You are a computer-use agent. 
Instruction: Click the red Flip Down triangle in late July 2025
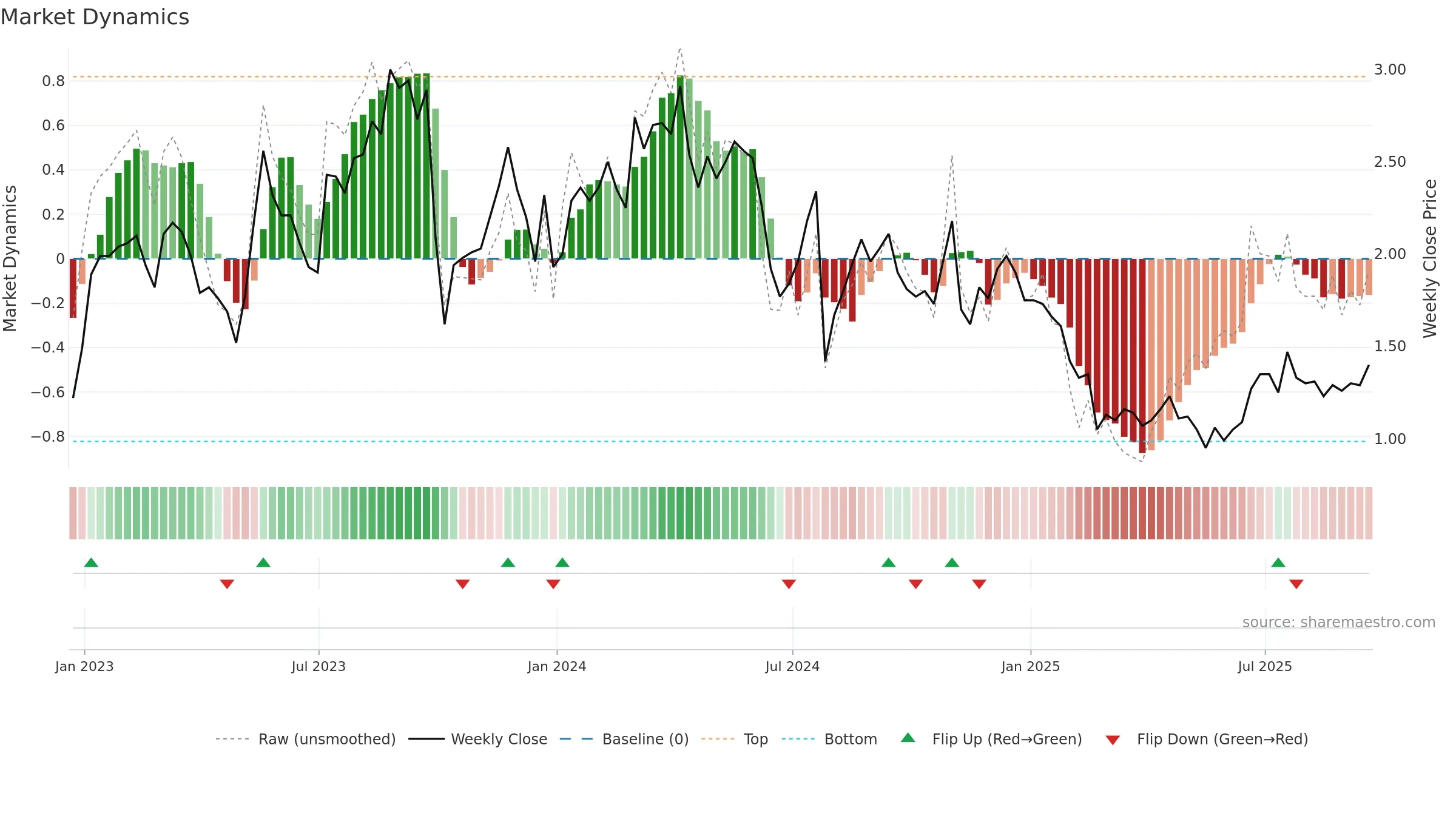1296,584
